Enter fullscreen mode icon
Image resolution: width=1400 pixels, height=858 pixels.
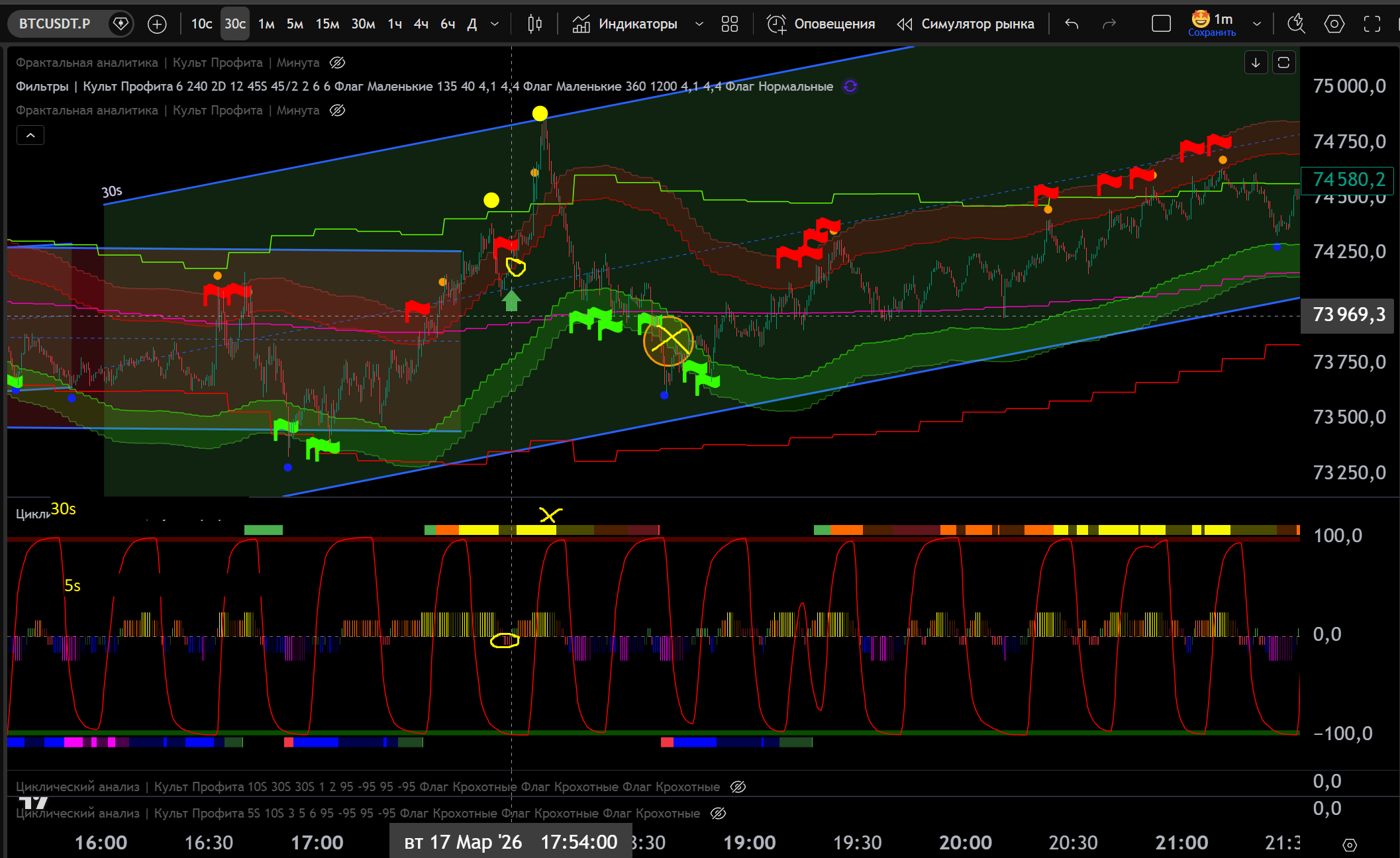point(1372,24)
